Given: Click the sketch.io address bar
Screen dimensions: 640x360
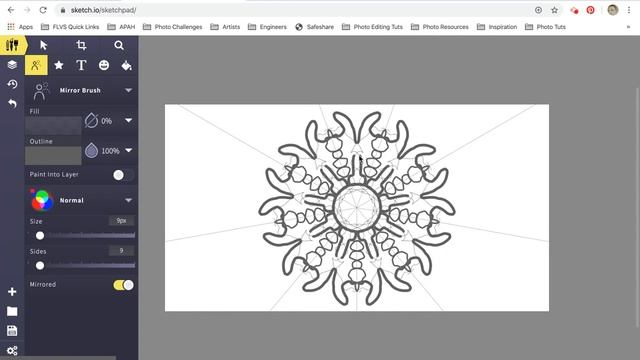Looking at the screenshot, I should [294, 10].
